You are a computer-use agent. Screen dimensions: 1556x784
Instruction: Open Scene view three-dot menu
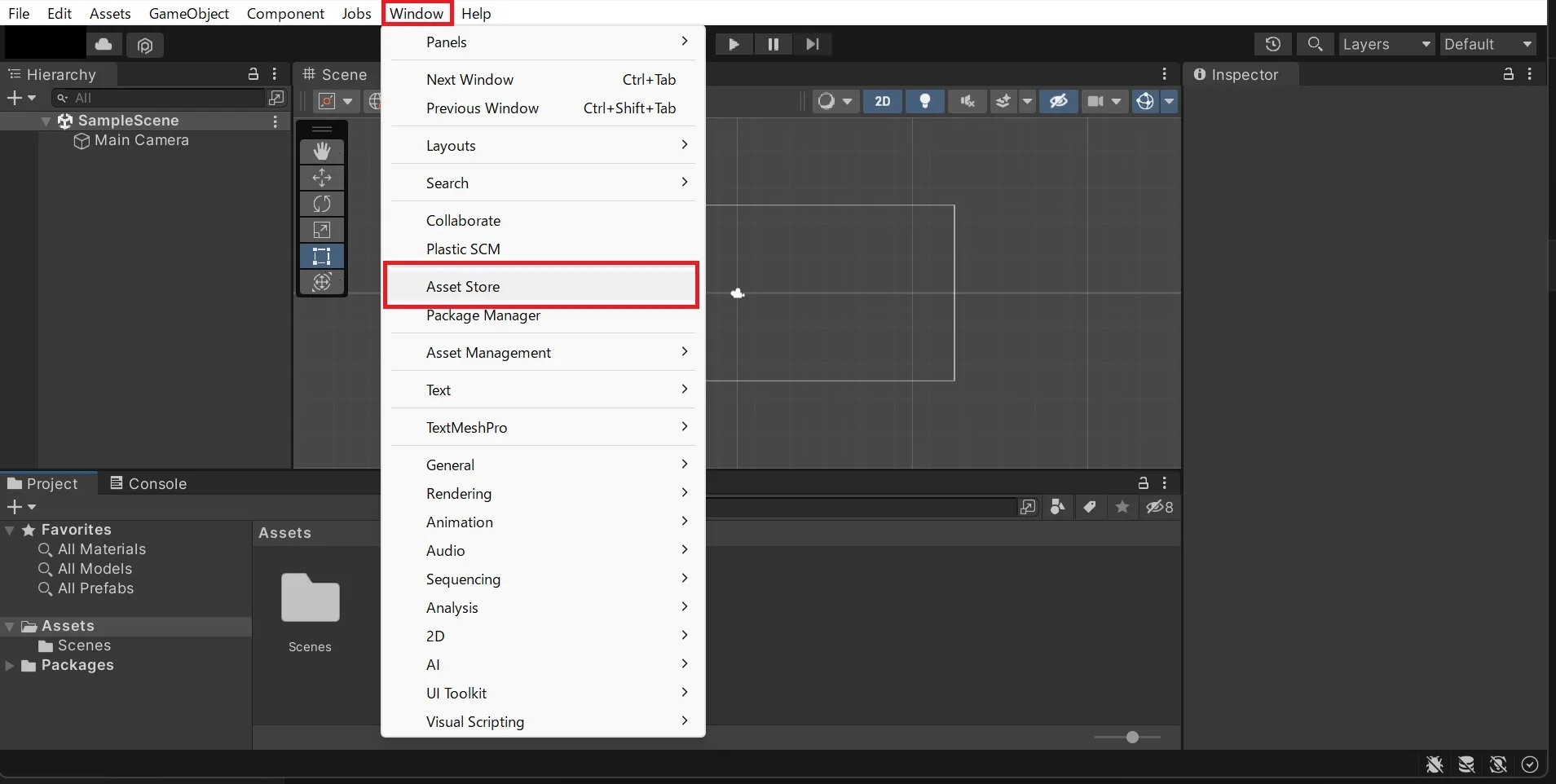1165,74
